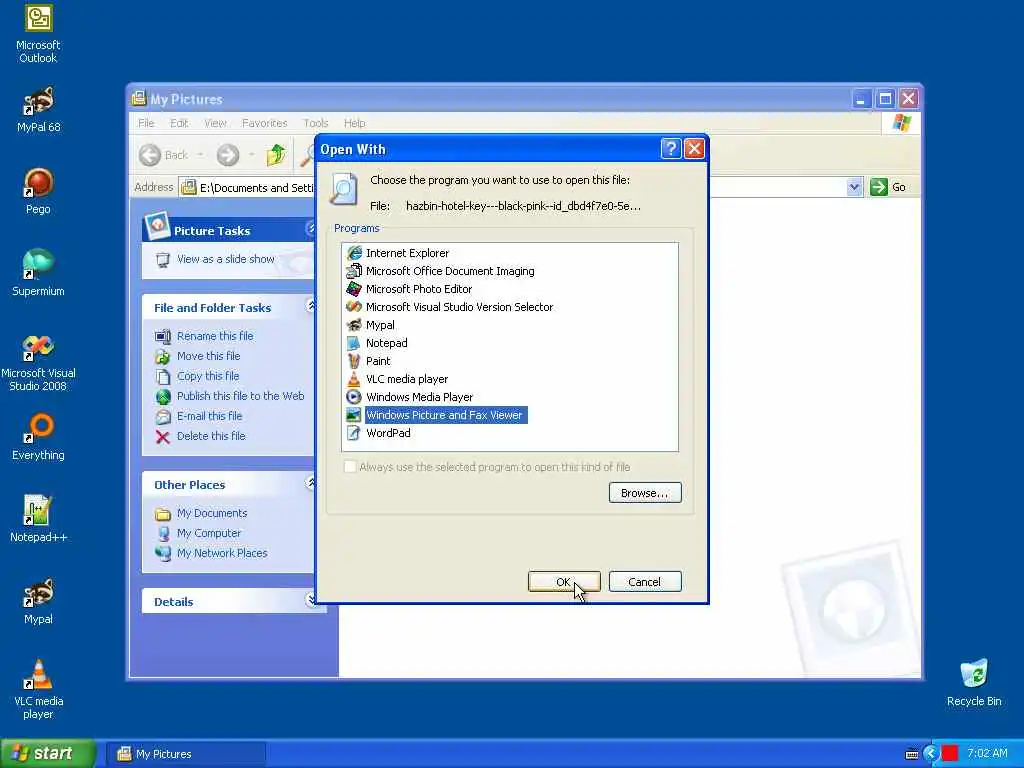
Task: Open Pego desktop shortcut
Action: (x=38, y=191)
